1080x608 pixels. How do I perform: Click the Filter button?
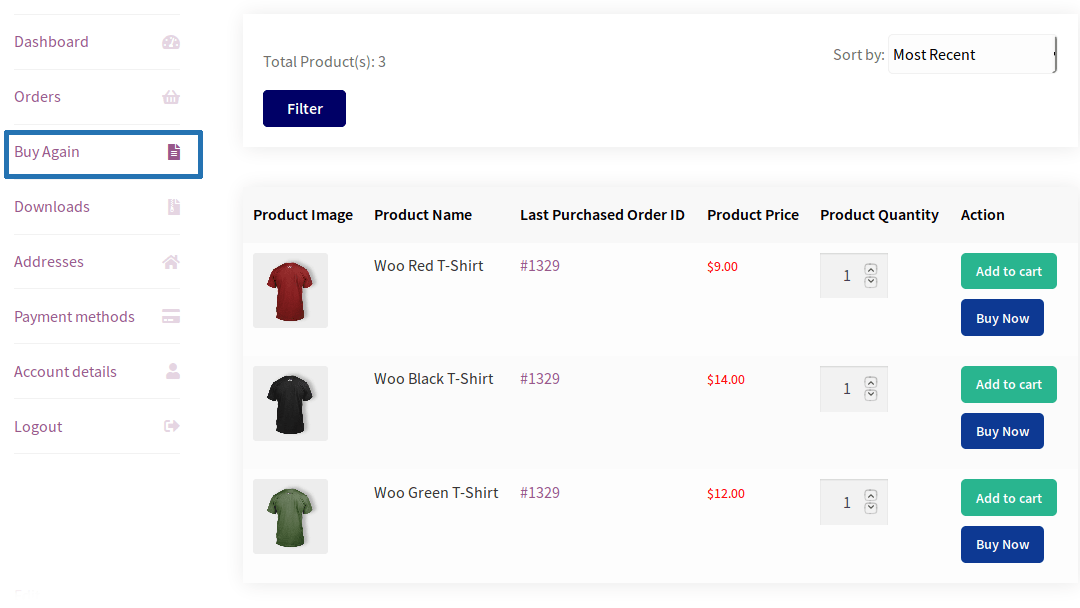click(x=304, y=108)
